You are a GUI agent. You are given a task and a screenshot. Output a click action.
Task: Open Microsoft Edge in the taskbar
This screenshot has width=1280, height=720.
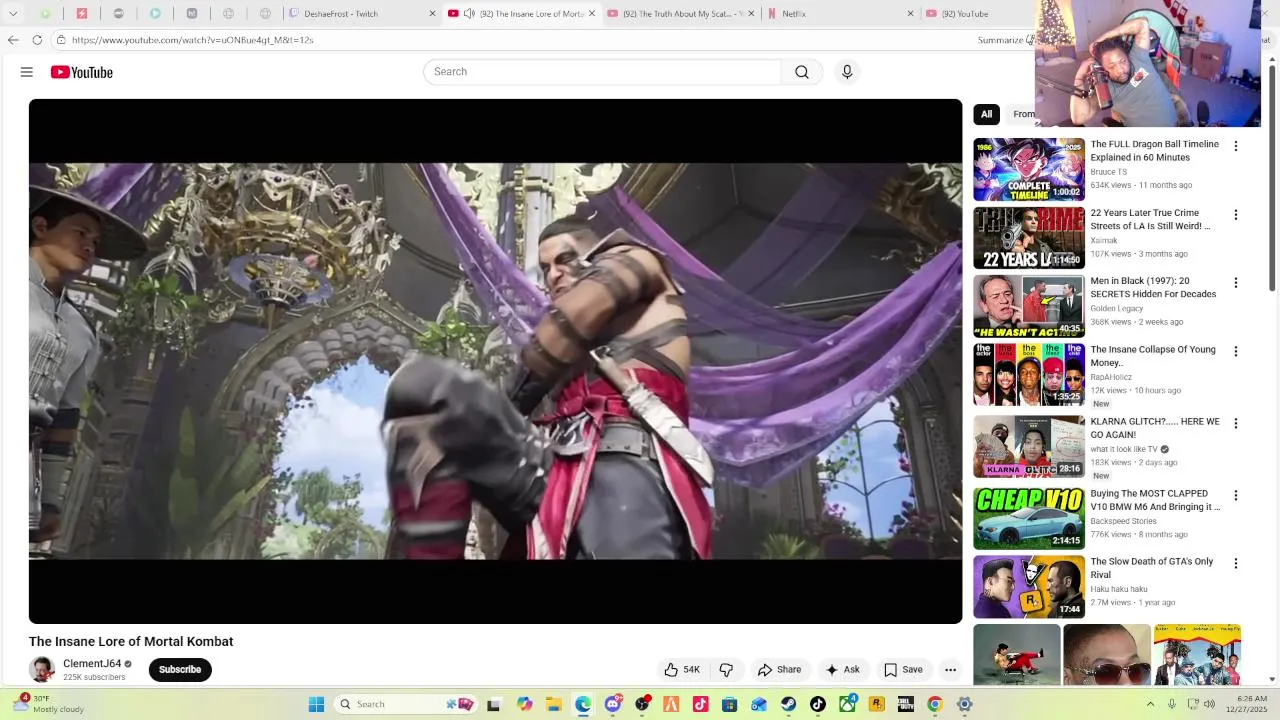point(583,704)
